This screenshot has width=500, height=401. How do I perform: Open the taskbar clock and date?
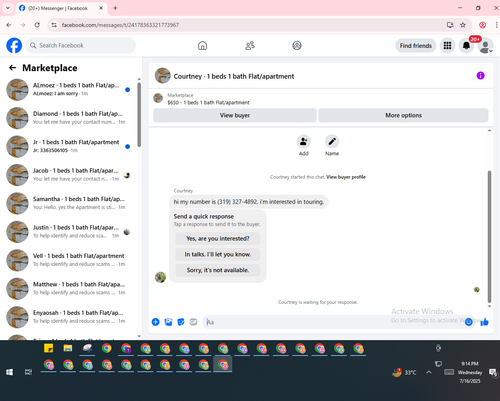point(470,372)
